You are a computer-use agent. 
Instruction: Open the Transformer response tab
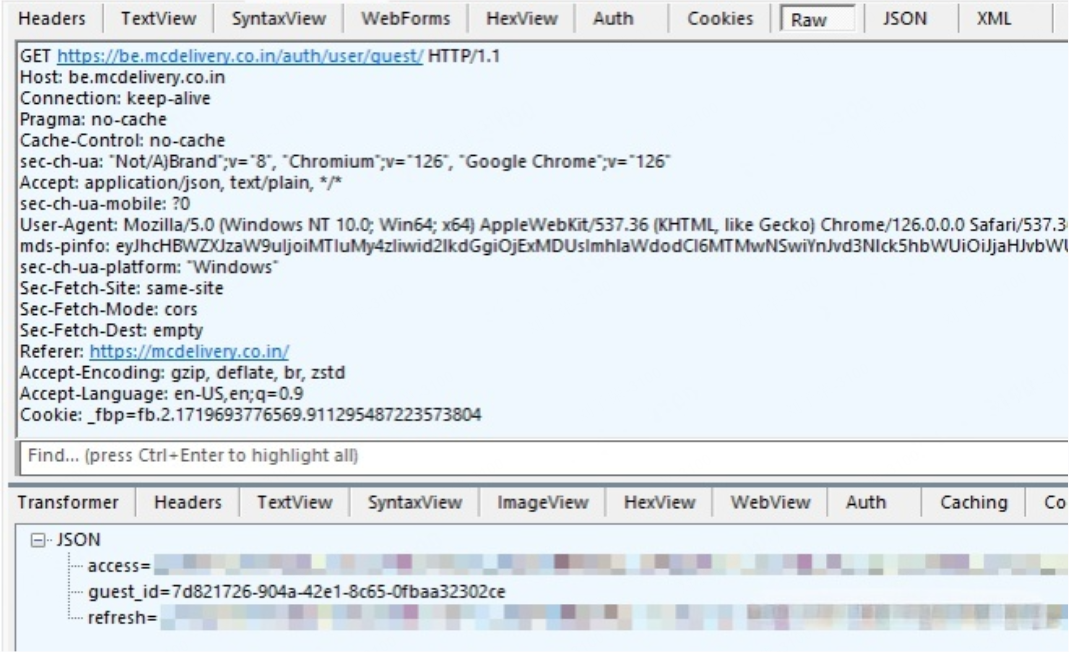69,504
